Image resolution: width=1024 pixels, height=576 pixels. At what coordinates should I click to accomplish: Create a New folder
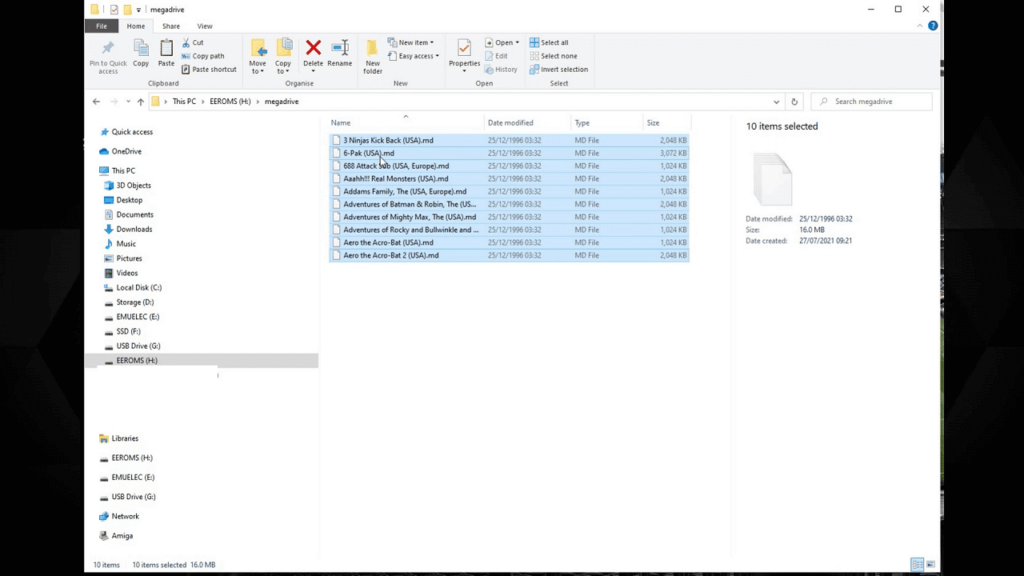372,56
